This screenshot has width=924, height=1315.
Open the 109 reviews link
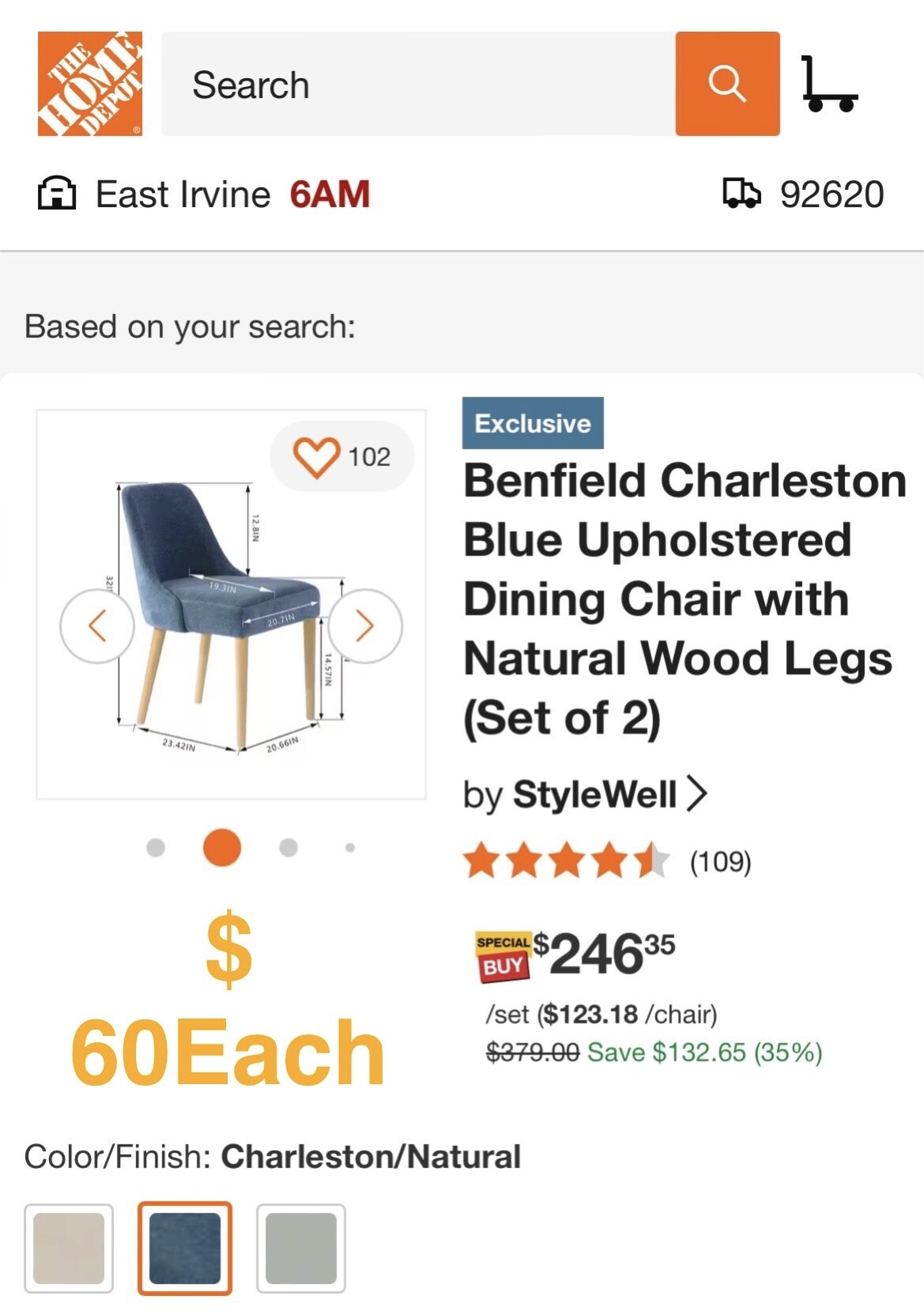(x=720, y=861)
